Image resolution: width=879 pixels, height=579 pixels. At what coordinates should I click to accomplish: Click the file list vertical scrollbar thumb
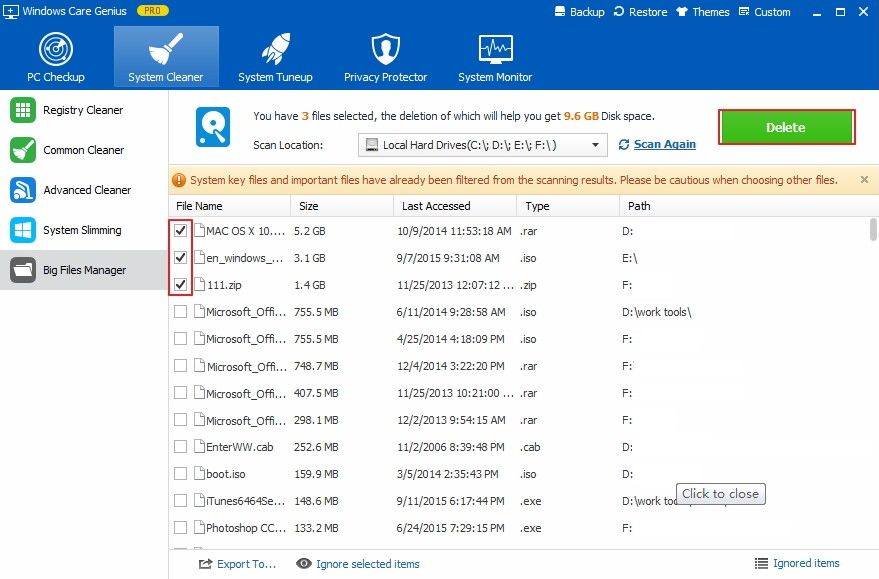pos(873,229)
